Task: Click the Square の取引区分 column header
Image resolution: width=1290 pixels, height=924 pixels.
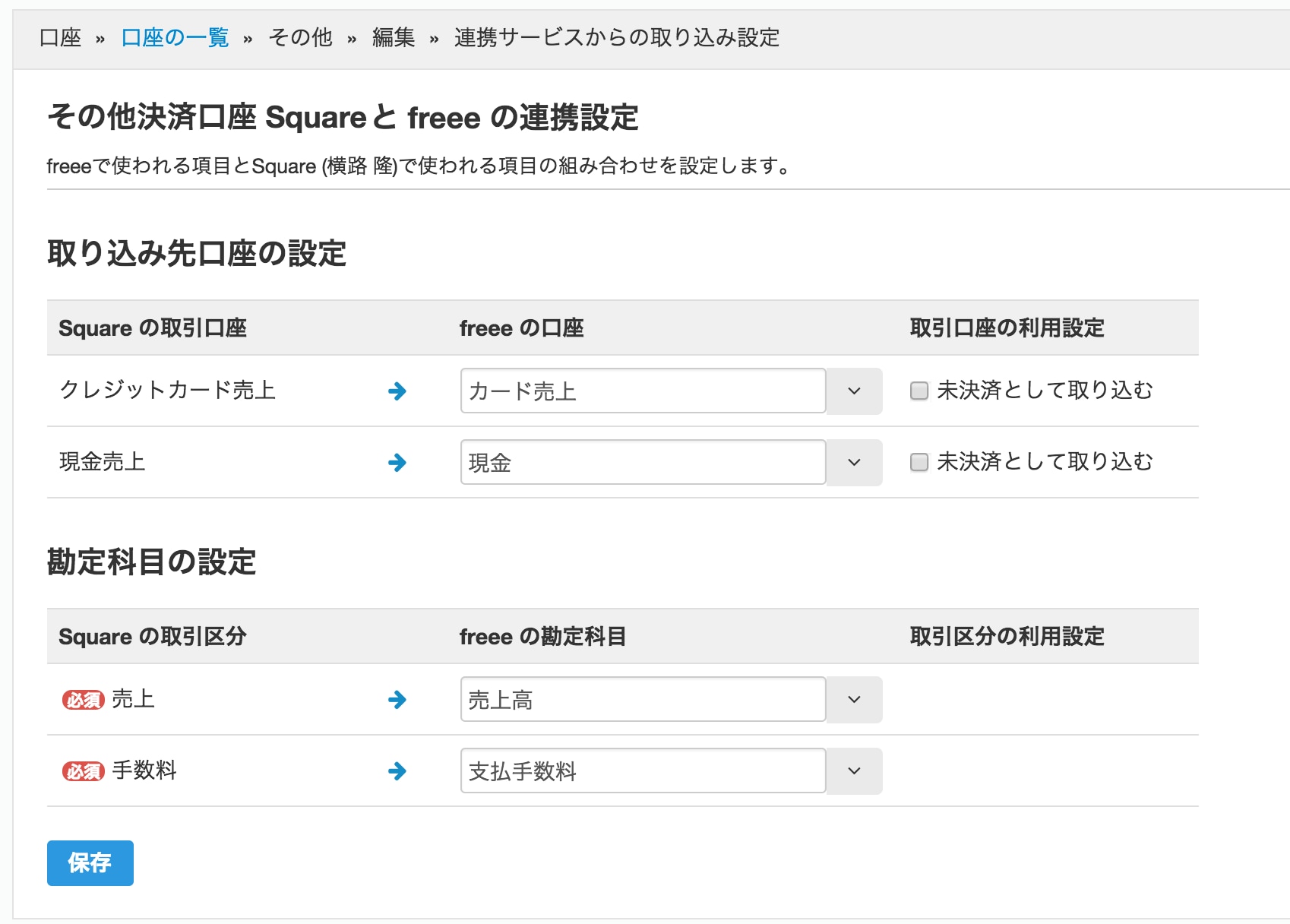Action: (x=153, y=637)
